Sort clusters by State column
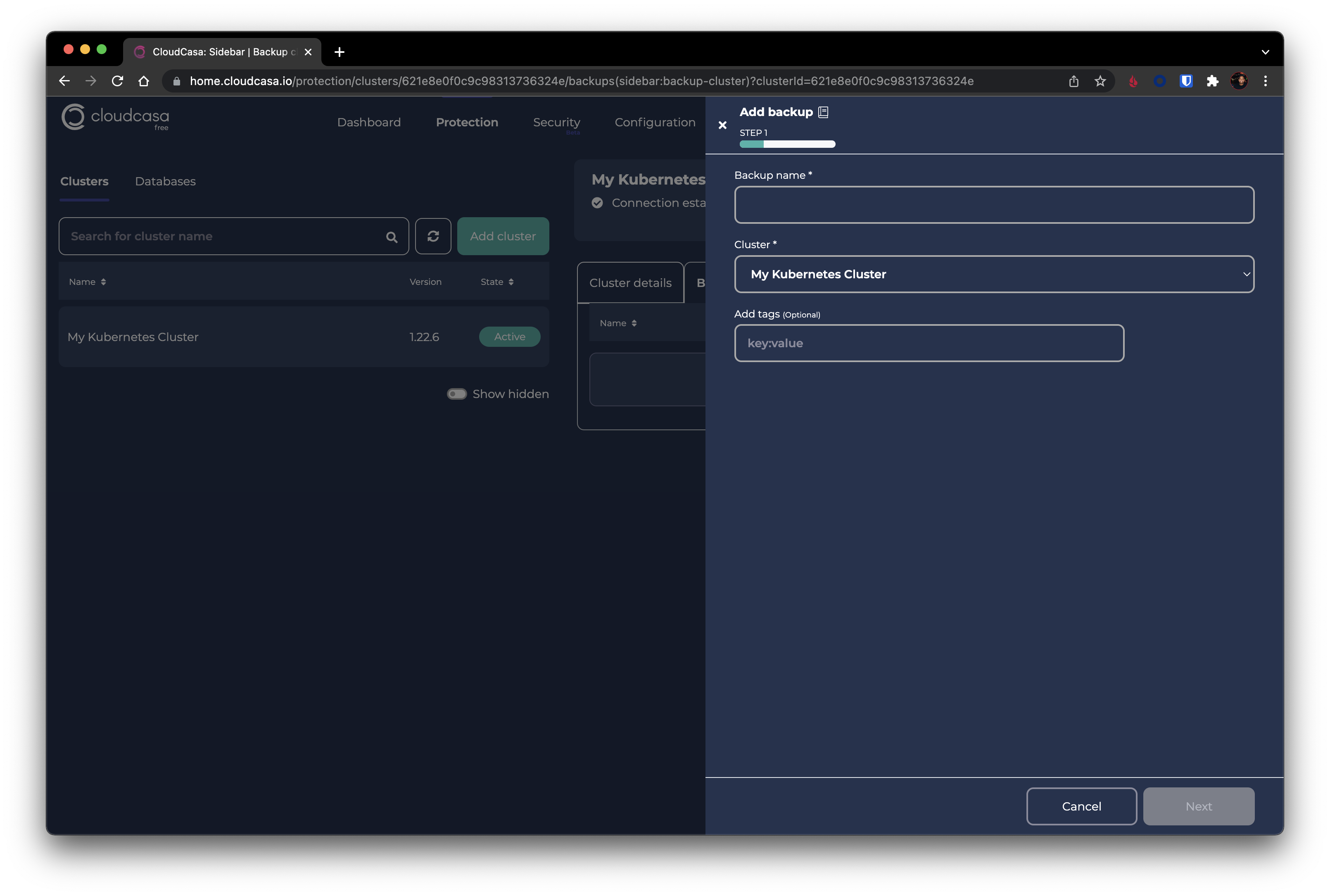The width and height of the screenshot is (1330, 896). click(x=496, y=282)
